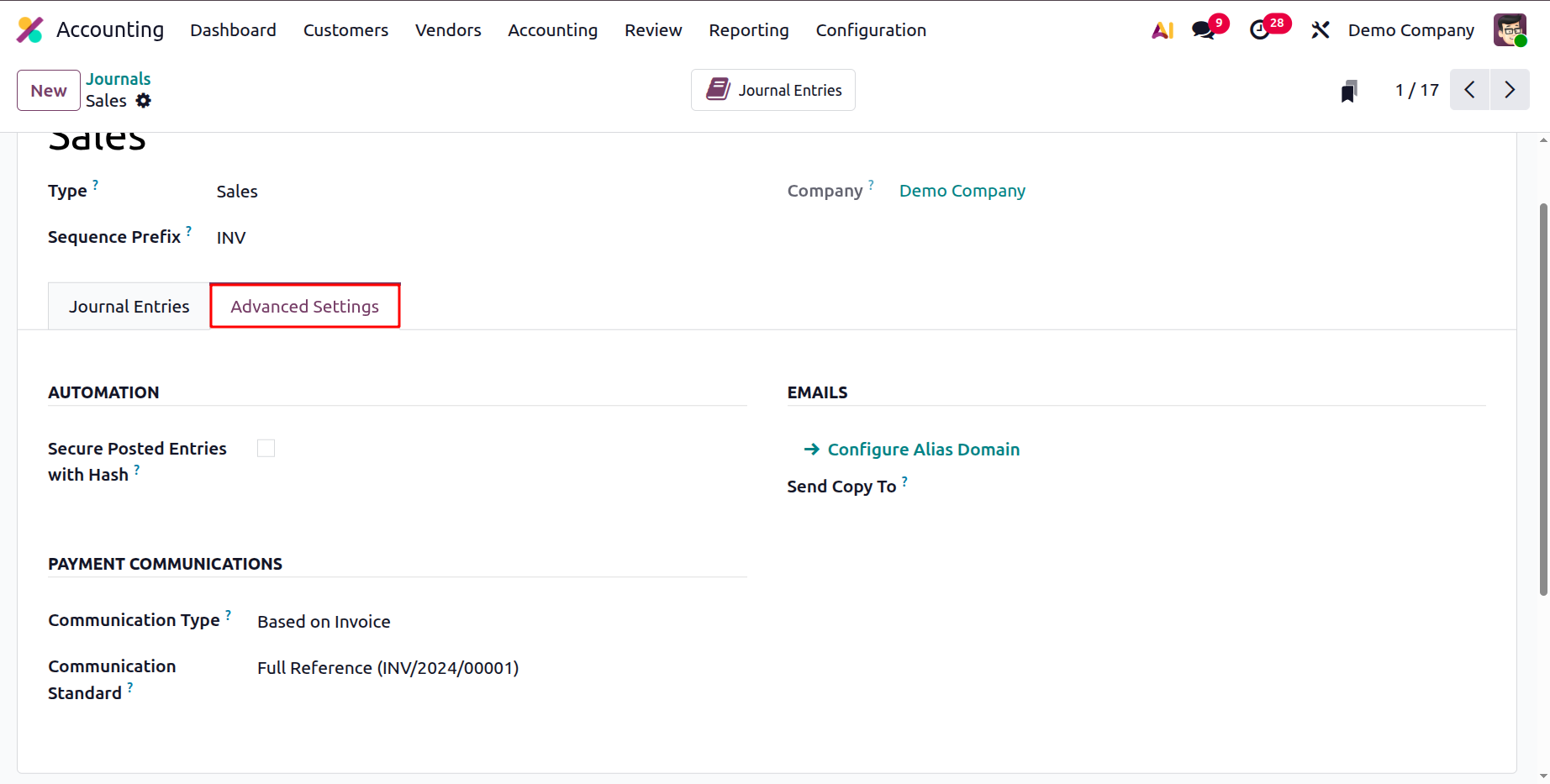Image resolution: width=1550 pixels, height=784 pixels.
Task: Open the Reporting menu
Action: 748,30
